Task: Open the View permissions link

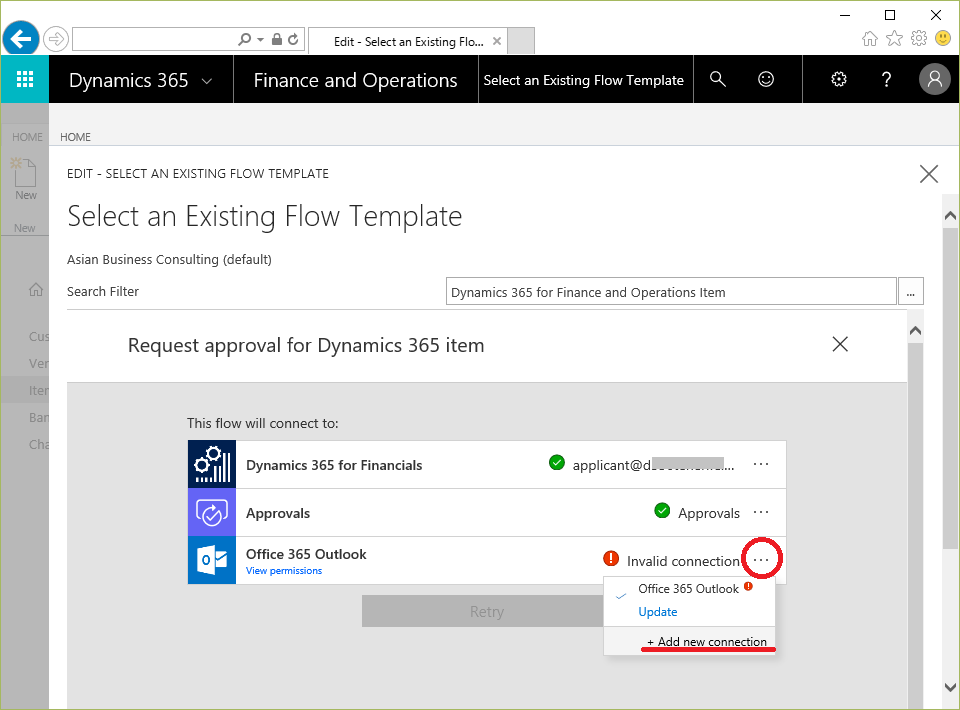Action: 283,570
